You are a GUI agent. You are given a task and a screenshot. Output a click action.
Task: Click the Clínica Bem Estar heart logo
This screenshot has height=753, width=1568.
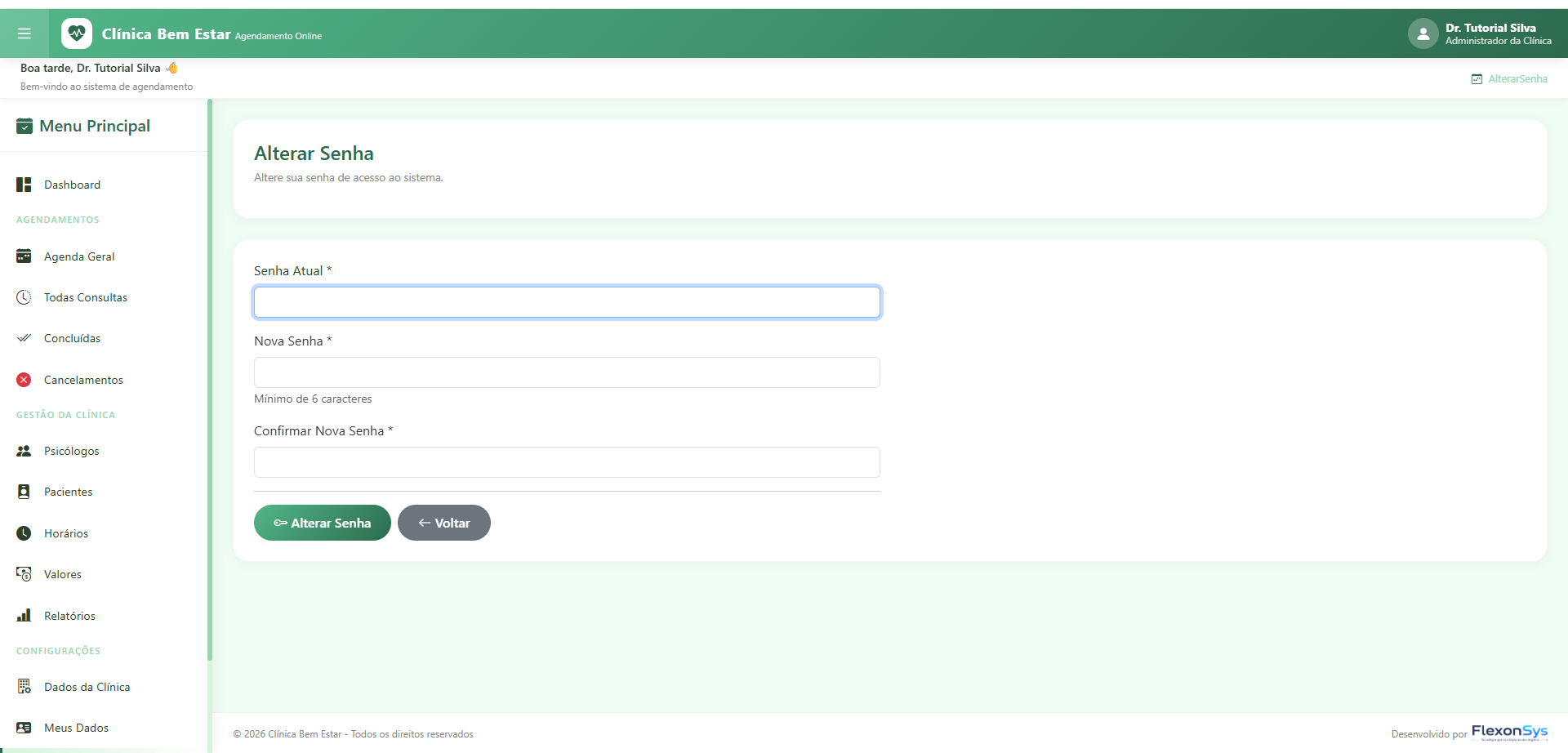pyautogui.click(x=77, y=33)
